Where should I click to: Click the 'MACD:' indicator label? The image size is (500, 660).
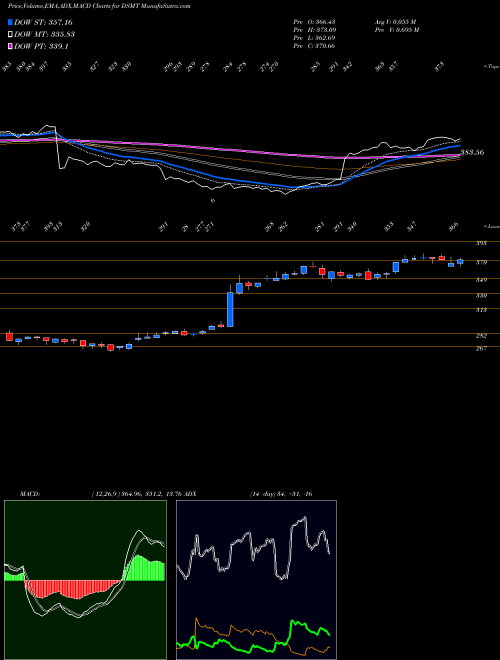click(x=29, y=494)
